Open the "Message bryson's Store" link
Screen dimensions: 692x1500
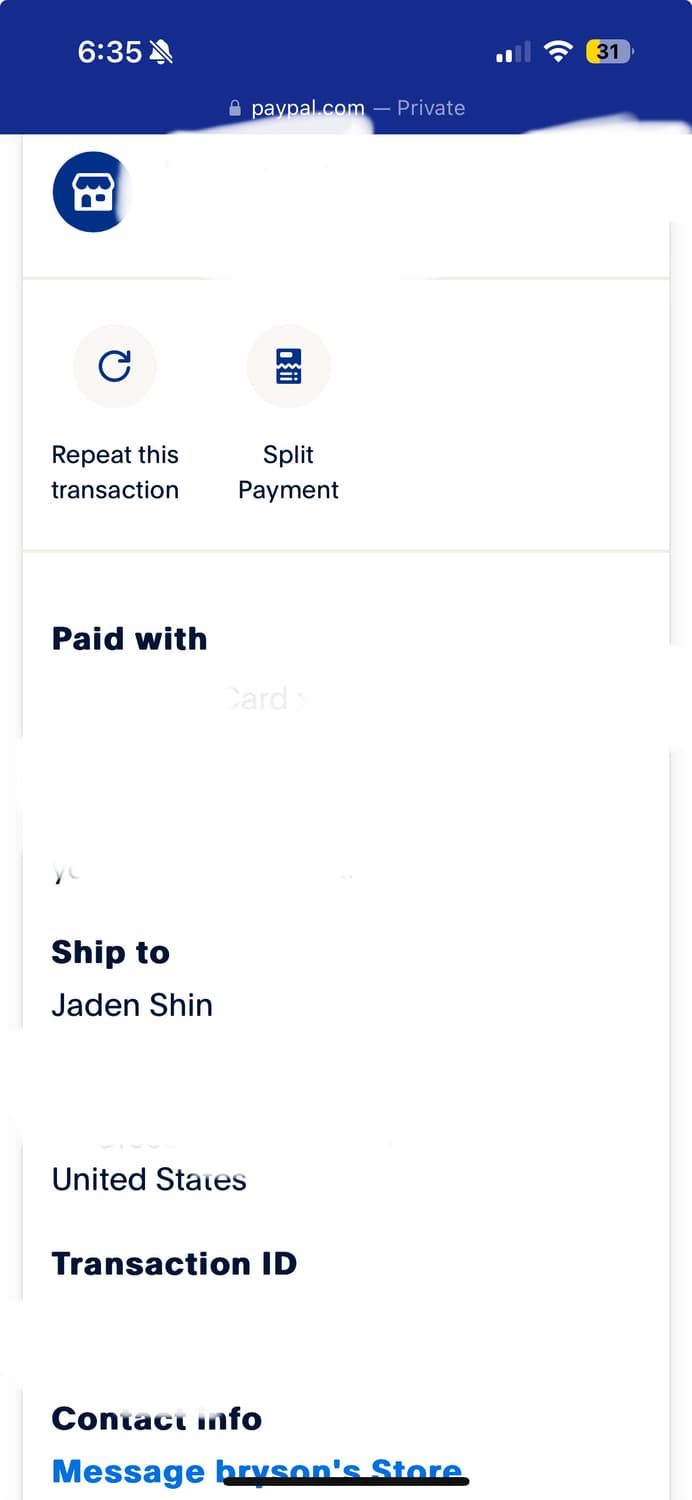coord(257,1471)
